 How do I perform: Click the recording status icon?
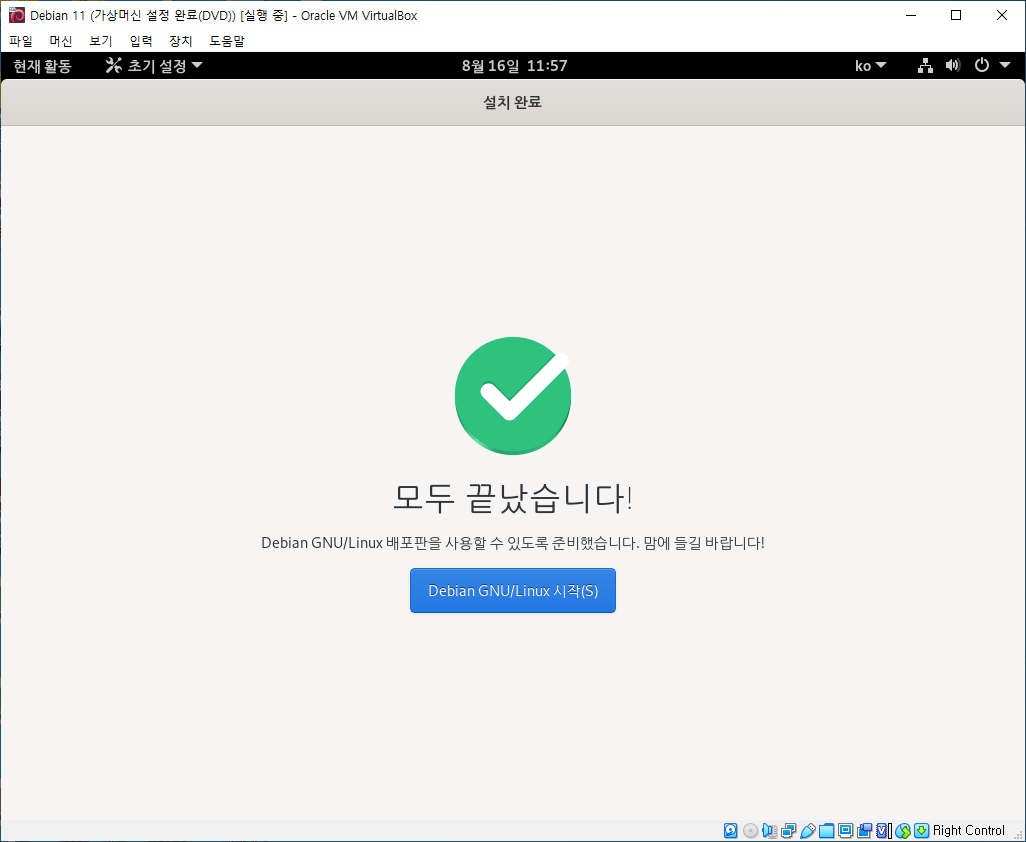[864, 830]
